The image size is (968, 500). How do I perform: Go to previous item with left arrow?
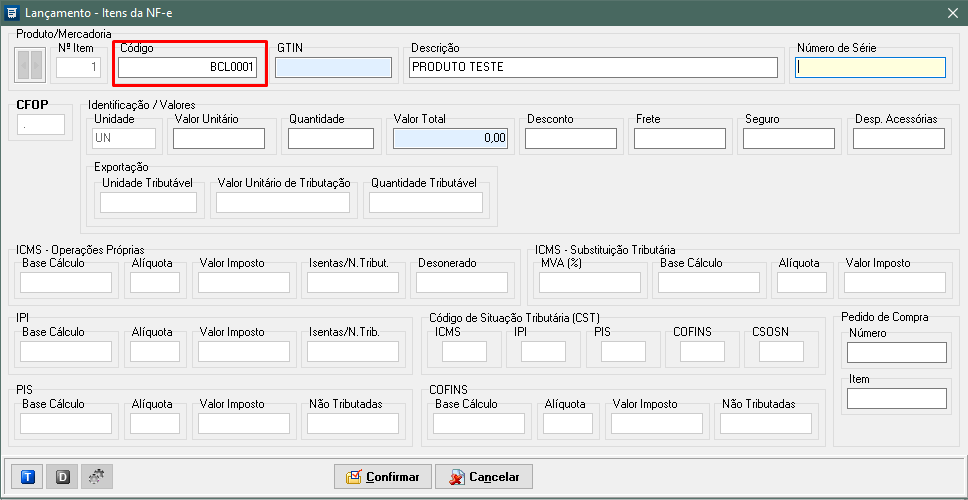coord(24,67)
